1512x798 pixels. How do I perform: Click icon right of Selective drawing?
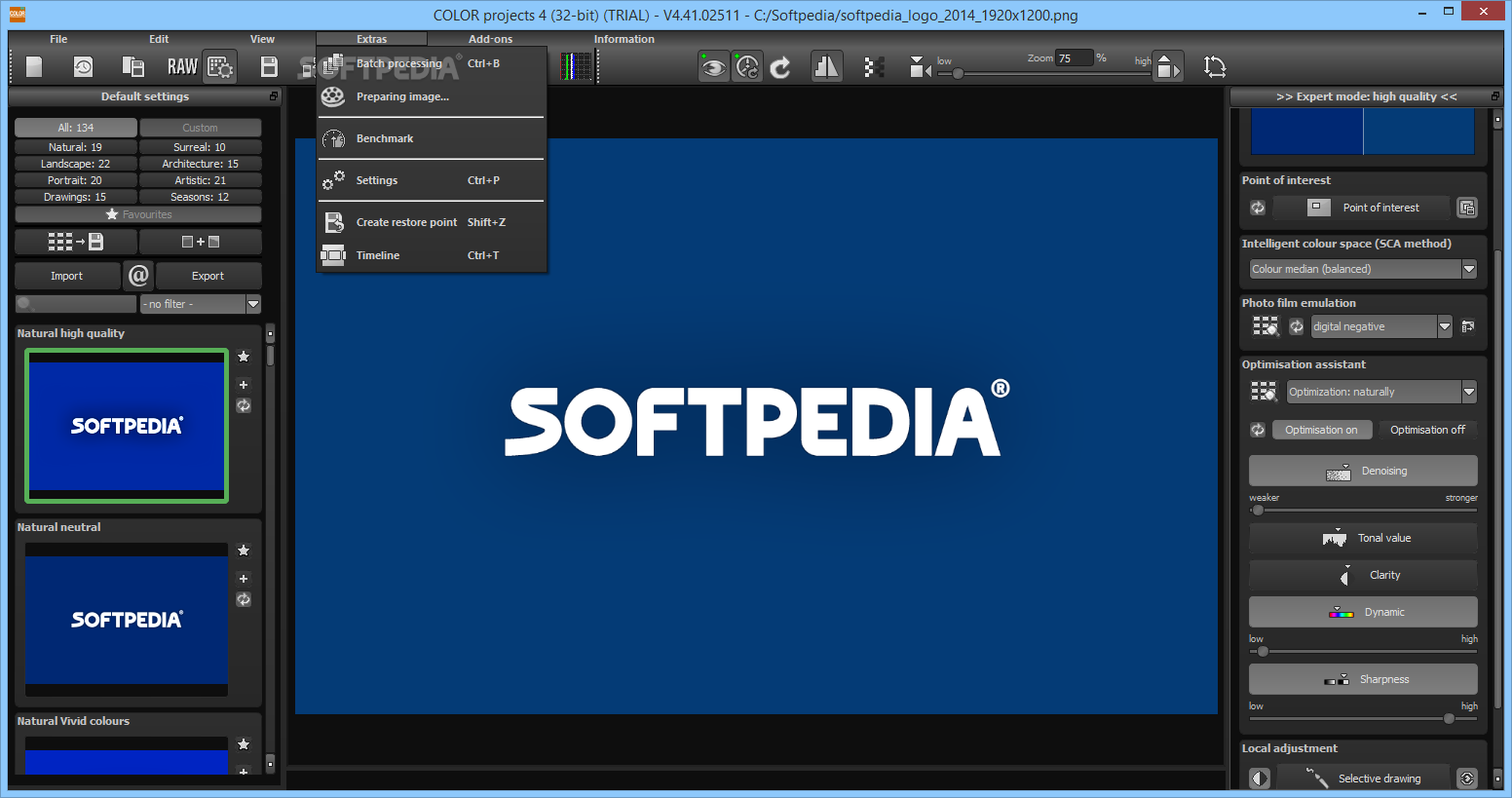pos(1467,778)
